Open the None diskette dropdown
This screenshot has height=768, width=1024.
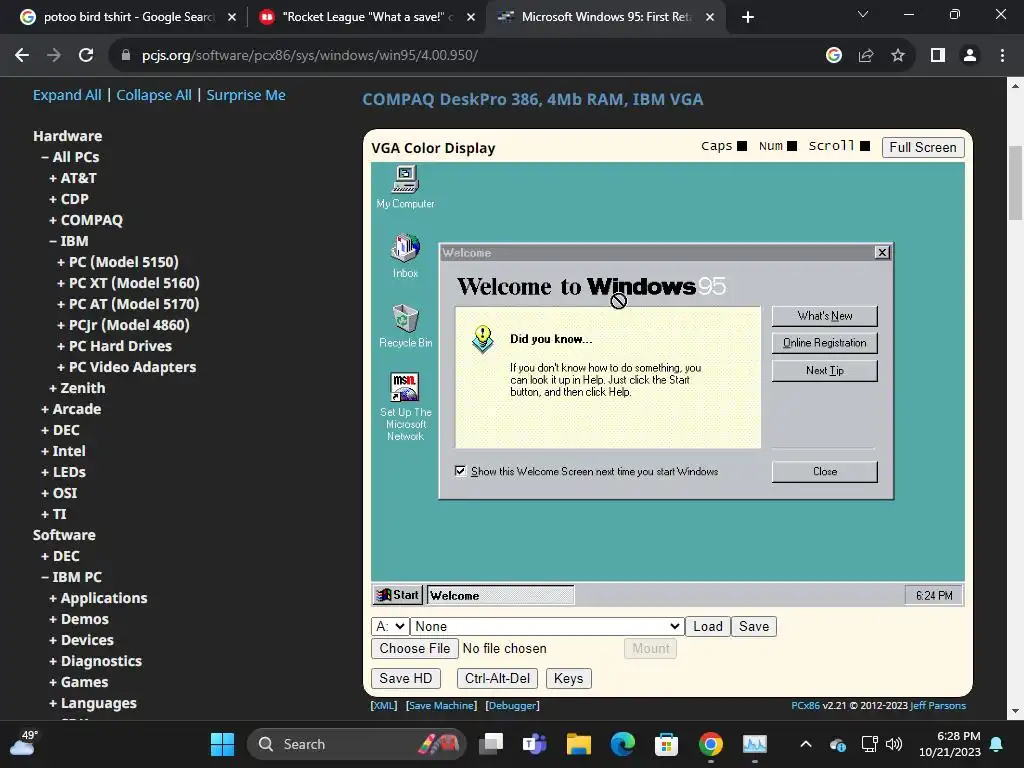pos(547,626)
